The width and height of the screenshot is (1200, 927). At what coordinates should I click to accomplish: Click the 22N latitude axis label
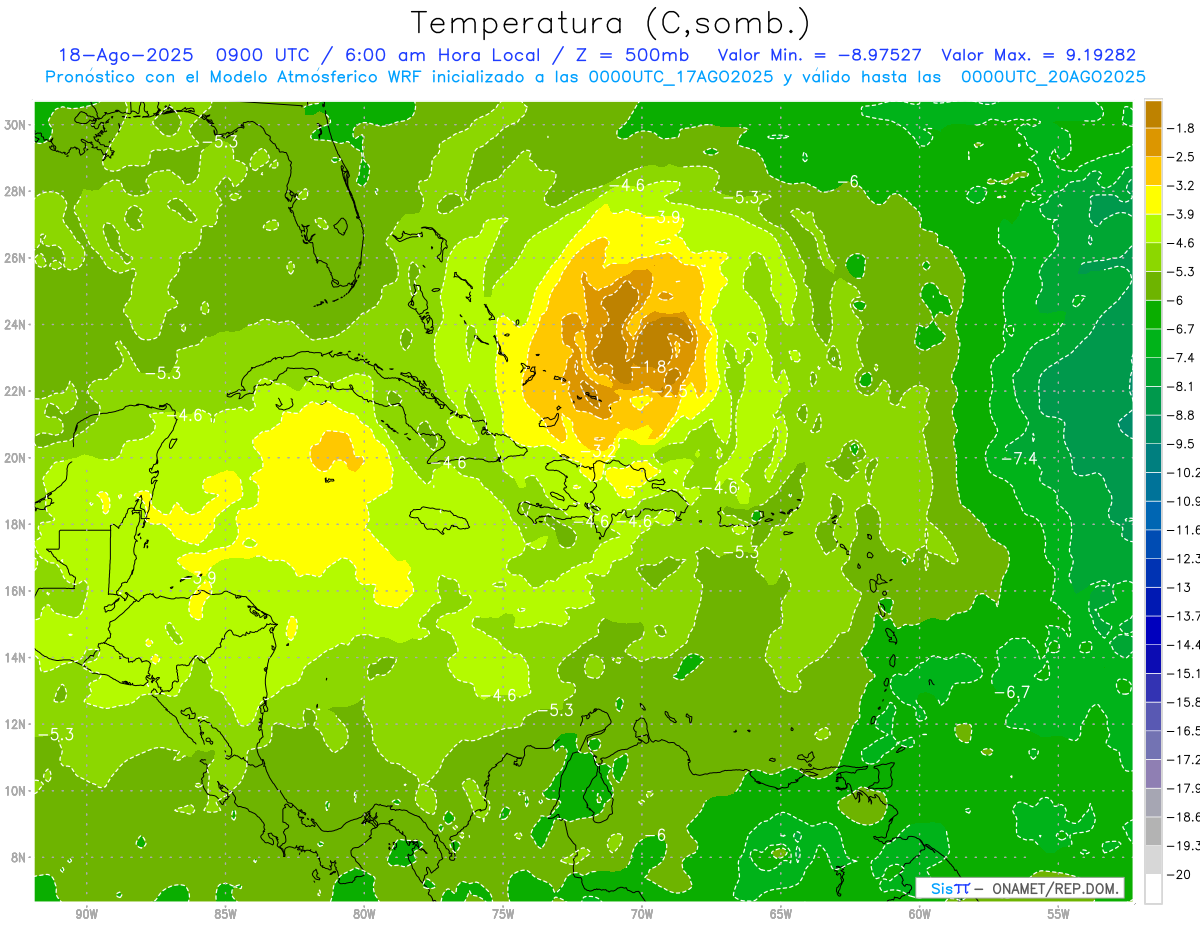click(x=16, y=391)
